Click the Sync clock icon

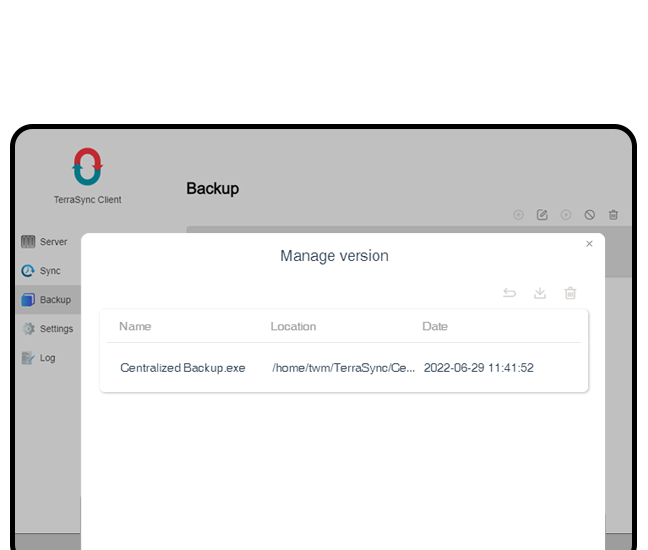coord(28,271)
